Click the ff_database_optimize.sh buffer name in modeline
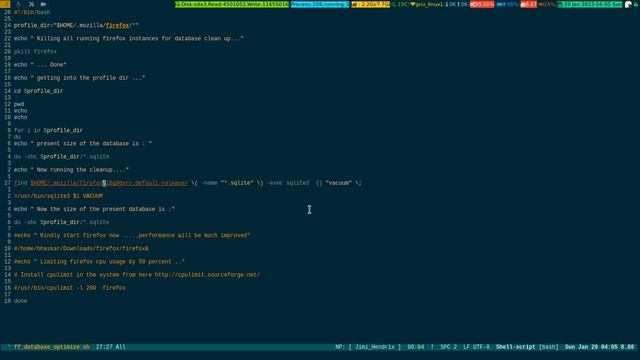 click(x=52, y=347)
